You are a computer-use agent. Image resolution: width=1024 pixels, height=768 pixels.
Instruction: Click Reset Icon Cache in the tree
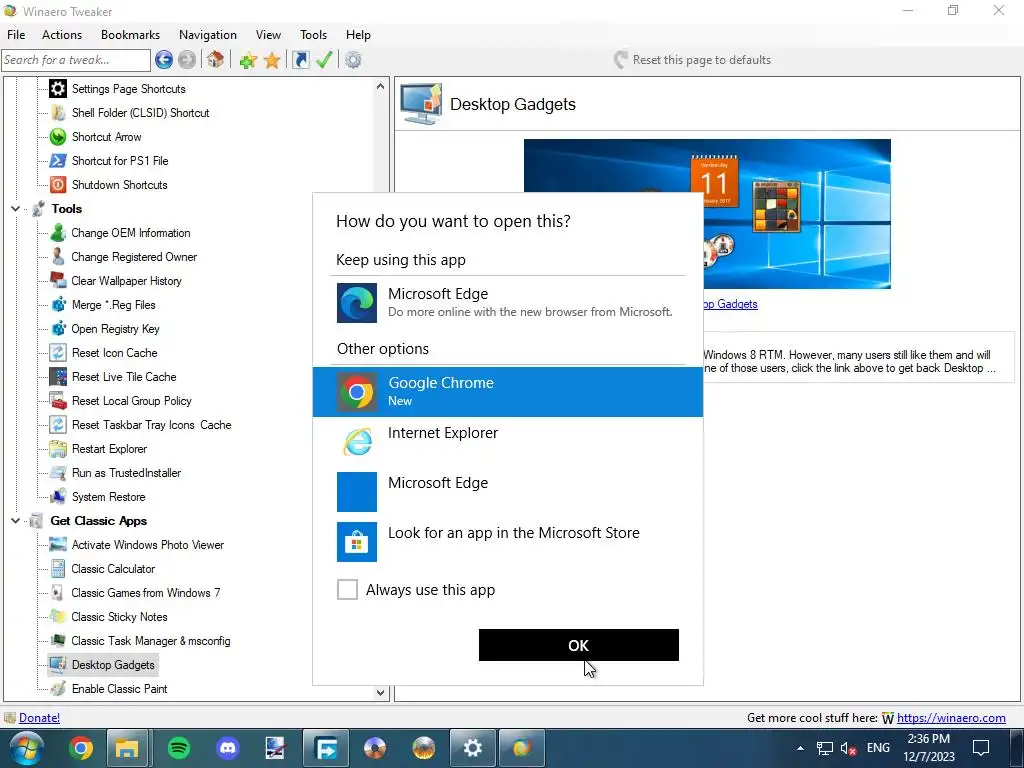[114, 353]
